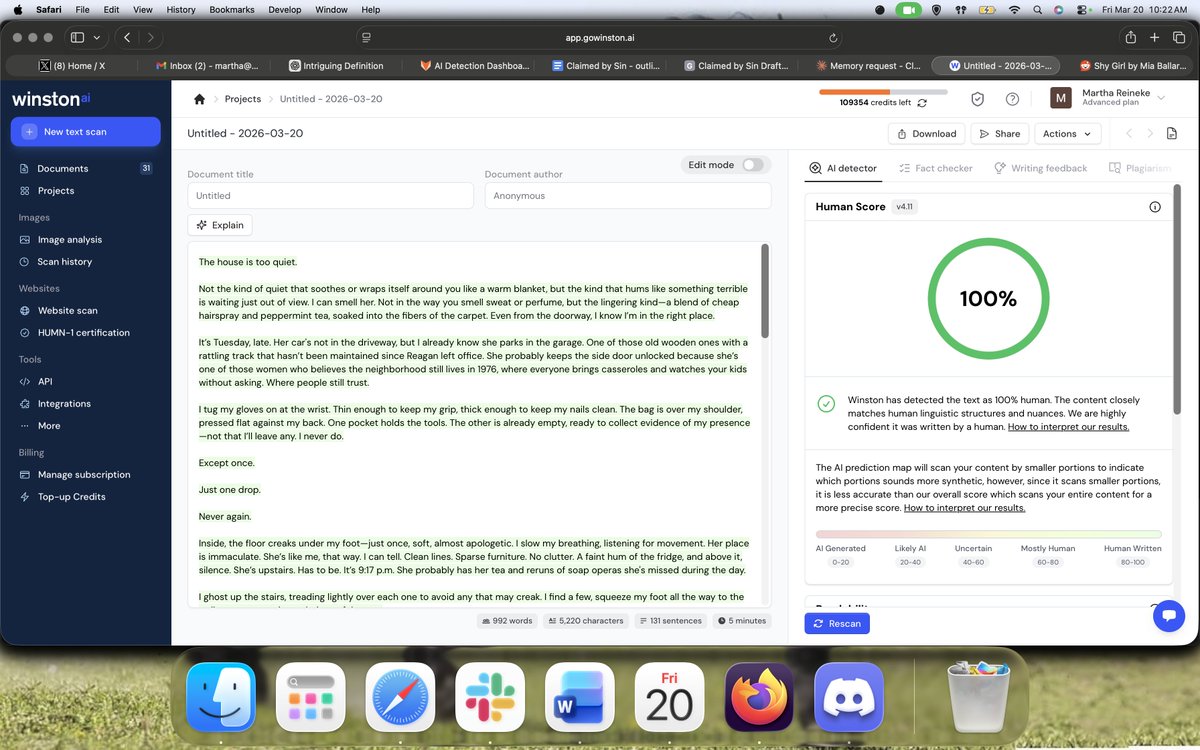Open Martha Reineke account dropdown
This screenshot has height=750, width=1200.
click(x=1108, y=97)
